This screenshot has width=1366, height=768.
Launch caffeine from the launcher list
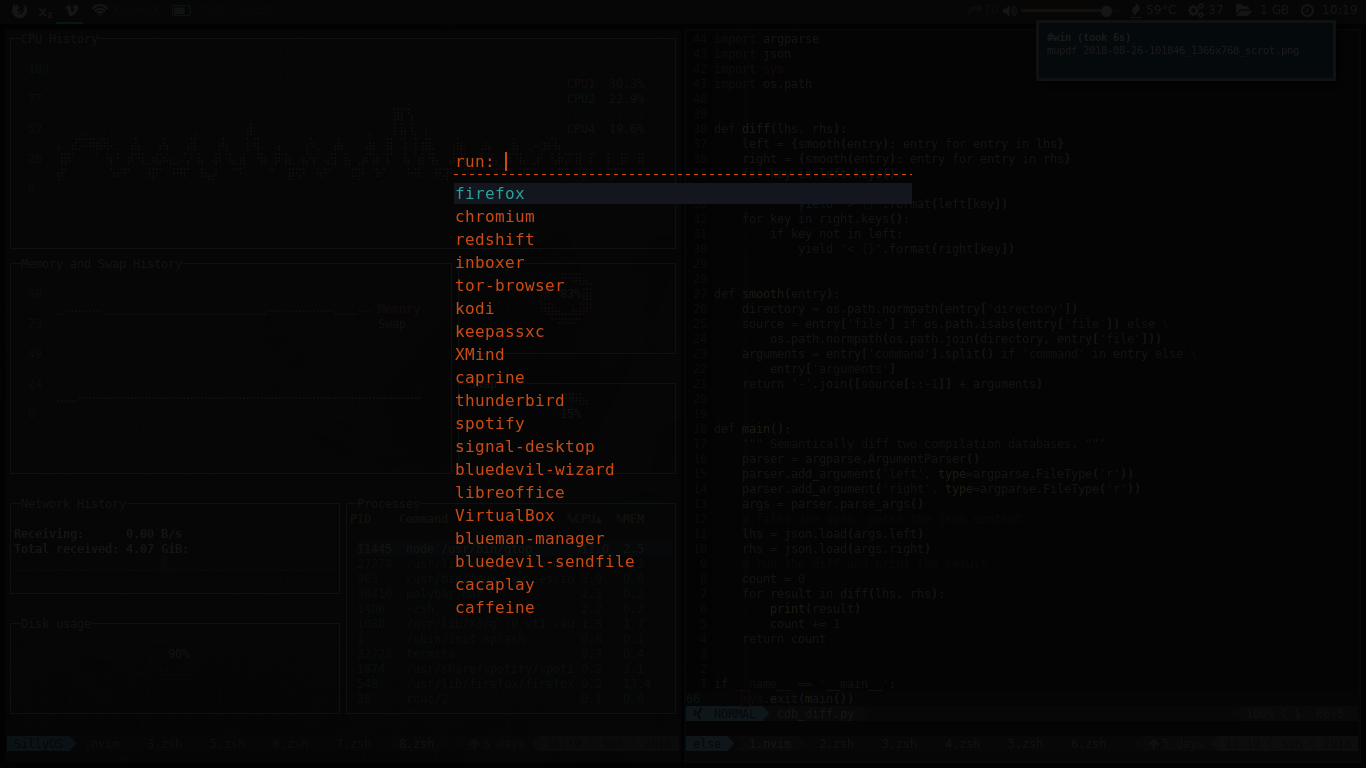pos(683,608)
